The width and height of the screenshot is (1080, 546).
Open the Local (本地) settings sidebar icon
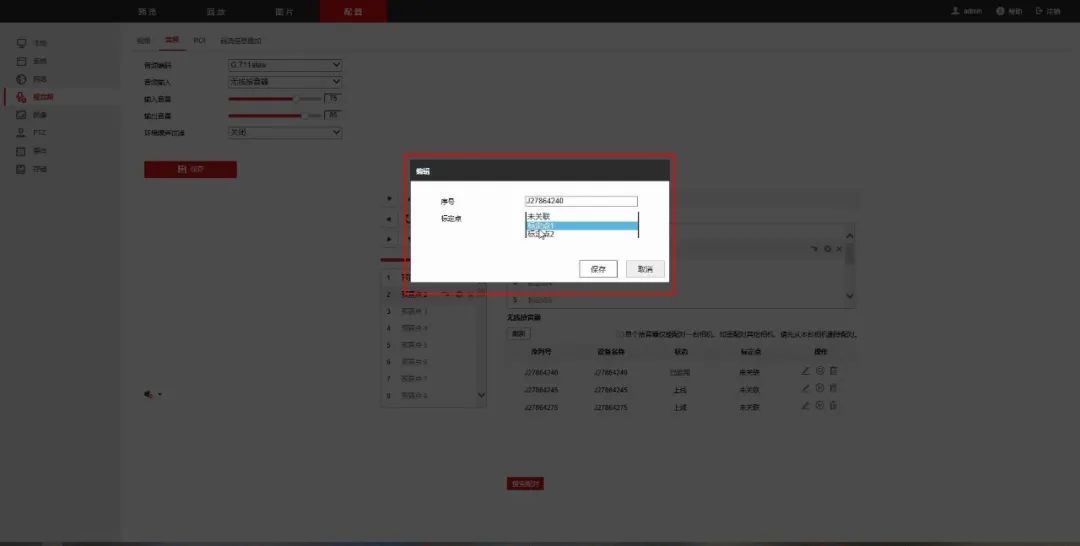[22, 43]
